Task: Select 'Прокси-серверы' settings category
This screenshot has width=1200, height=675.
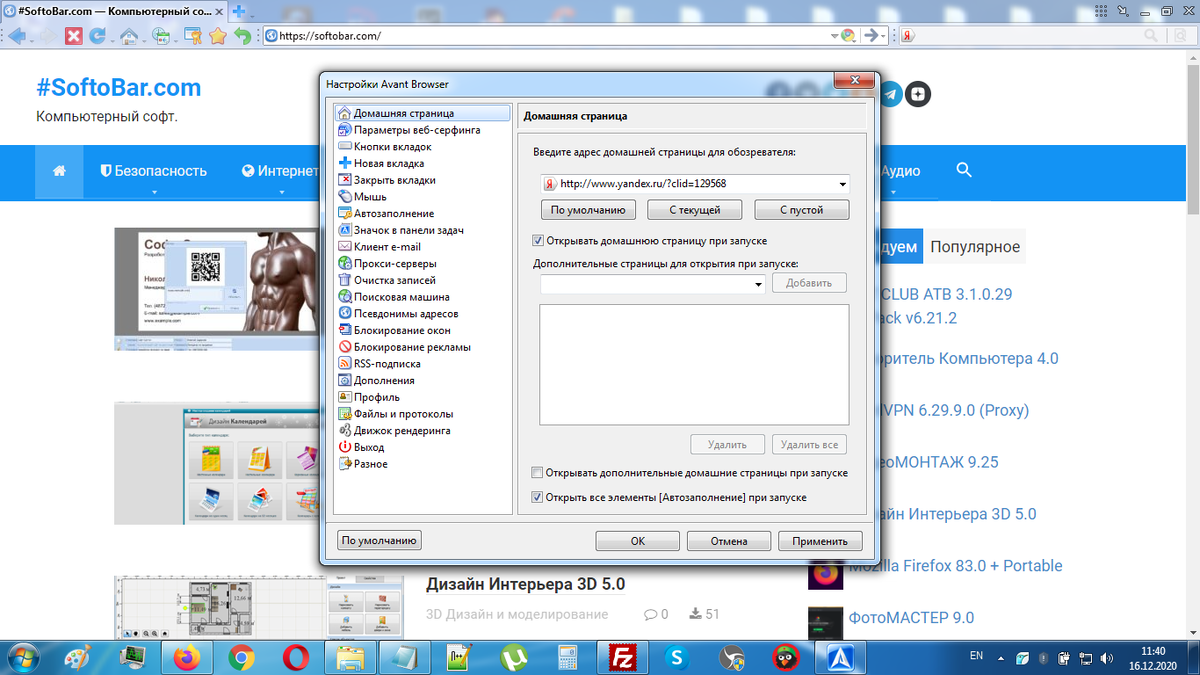Action: point(395,263)
